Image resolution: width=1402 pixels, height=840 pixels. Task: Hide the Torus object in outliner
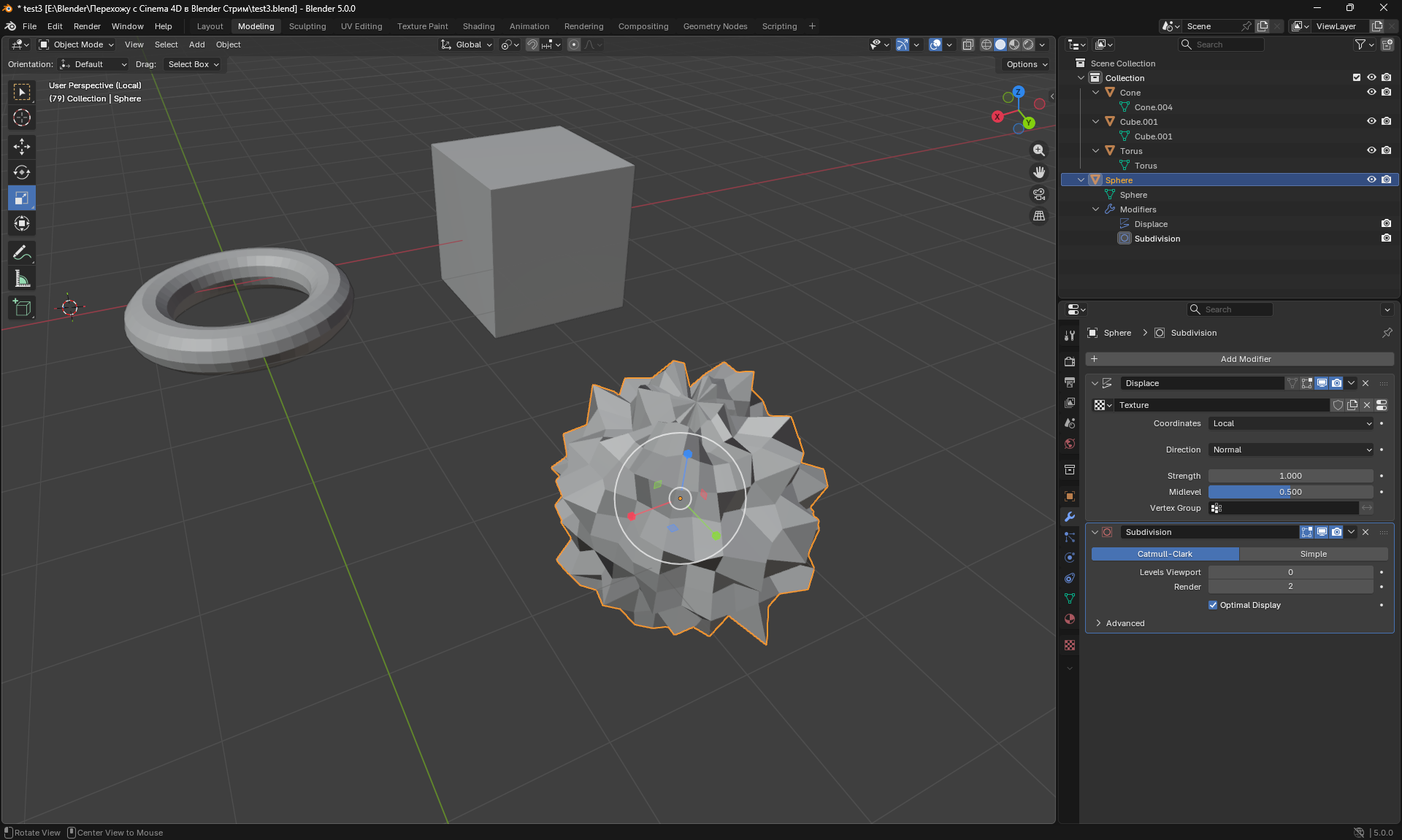(x=1371, y=150)
